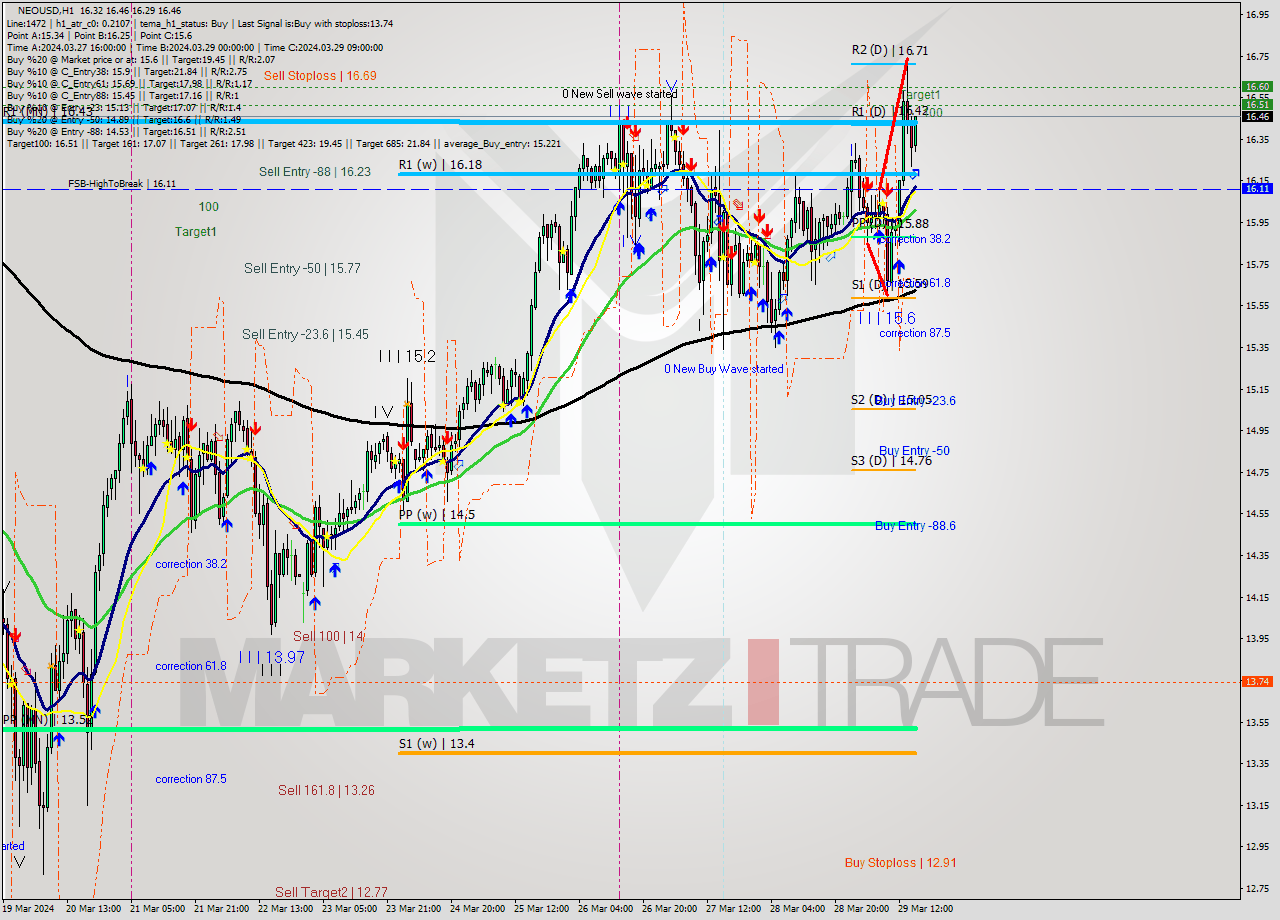Click the 'S3 (D) | 14.76' support label
Image resolution: width=1280 pixels, height=920 pixels.
tap(891, 461)
